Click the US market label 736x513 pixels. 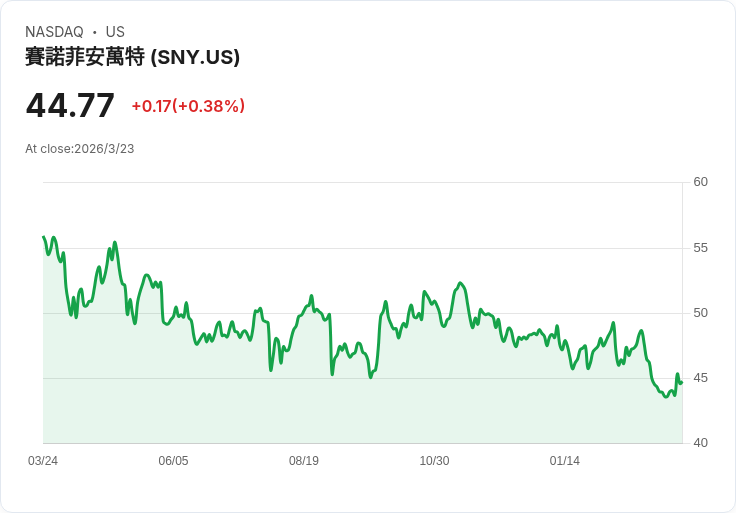click(115, 32)
